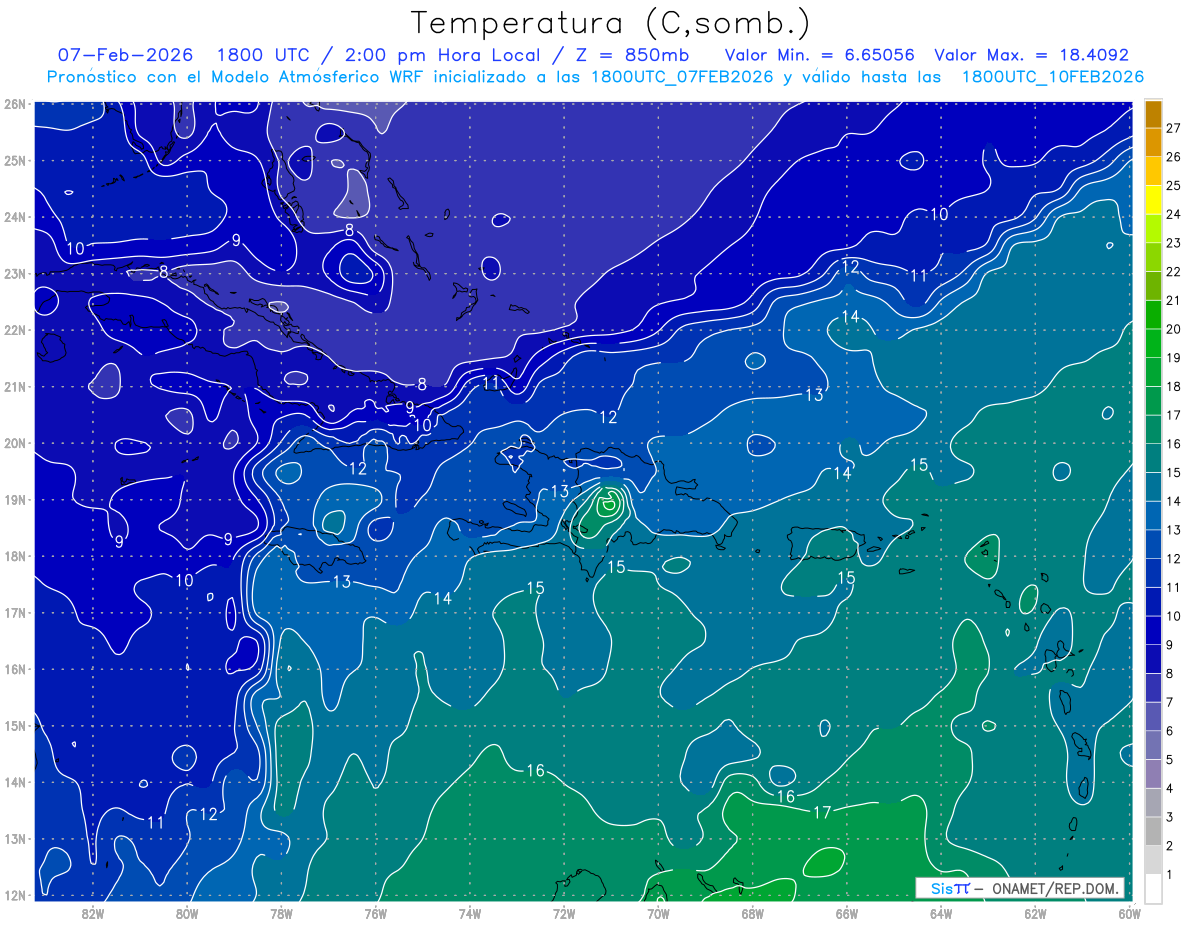Viewport: 1200px width, 927px height.
Task: Click the '17N' latitude axis label
Action: coord(15,612)
